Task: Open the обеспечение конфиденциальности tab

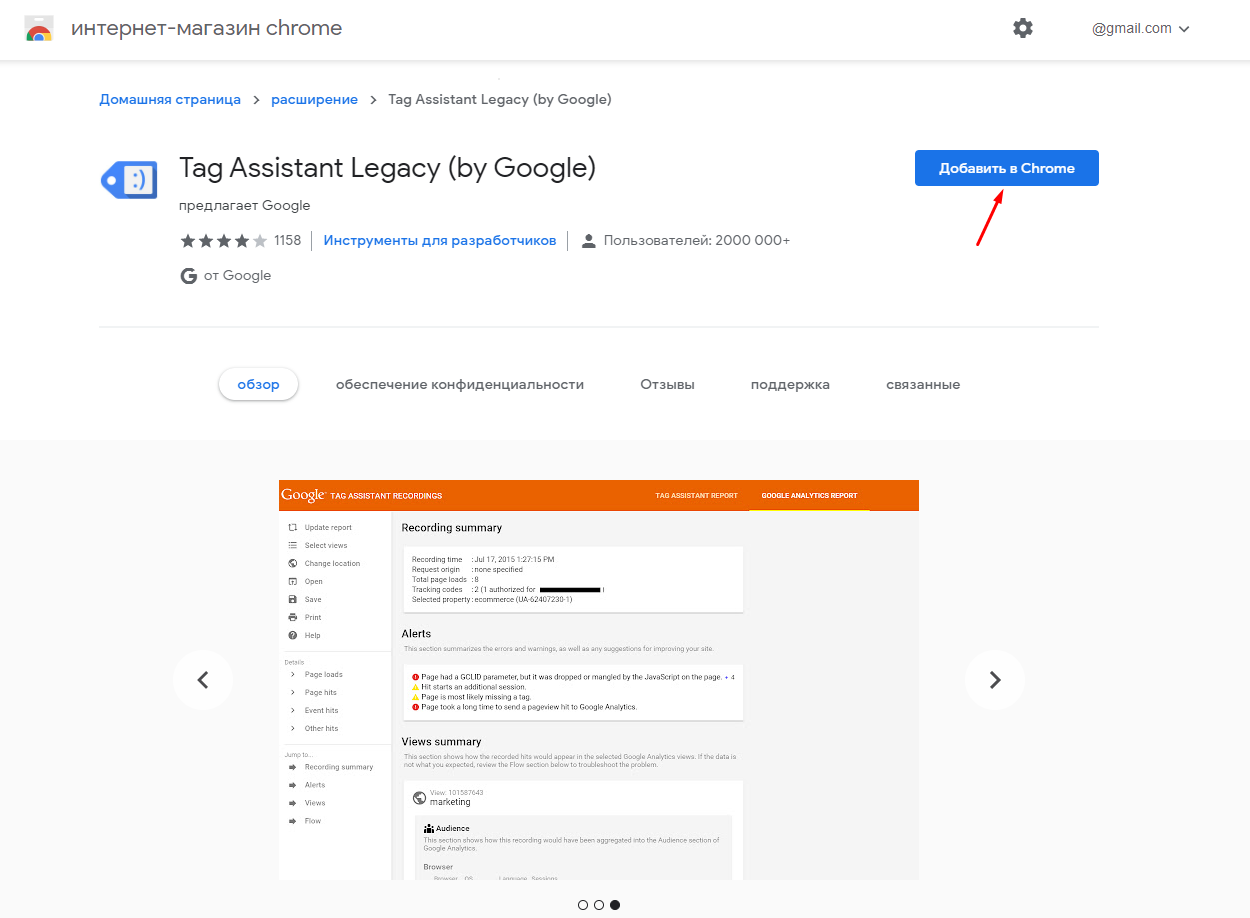Action: point(460,385)
